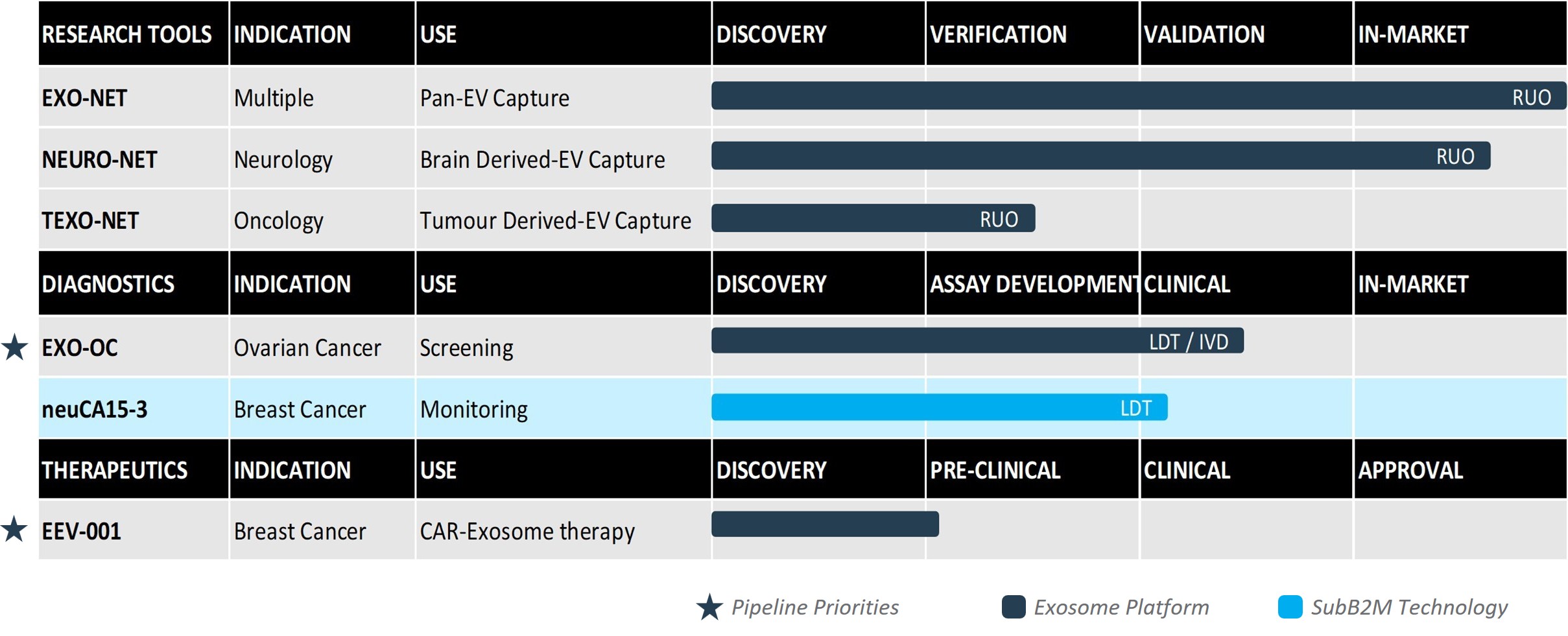This screenshot has width=1568, height=636.
Task: Click the star icon beside EXO-OC
Action: 14,347
